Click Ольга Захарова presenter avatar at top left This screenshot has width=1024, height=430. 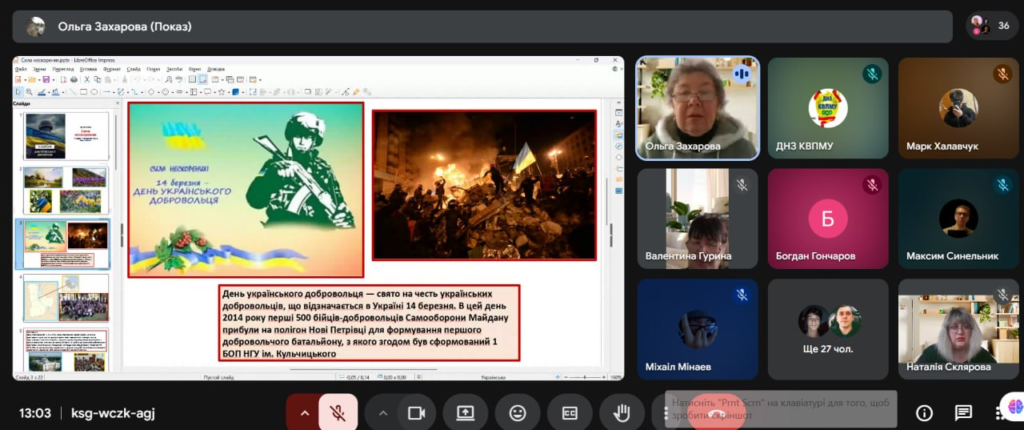[36, 26]
